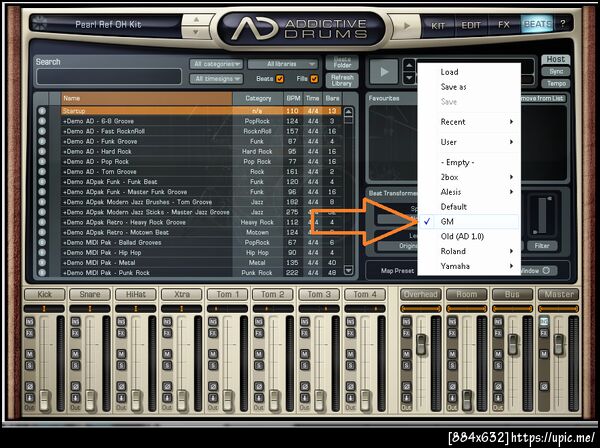The width and height of the screenshot is (600, 448).
Task: Open the Tom 2 channel FX button
Action: pos(259,333)
